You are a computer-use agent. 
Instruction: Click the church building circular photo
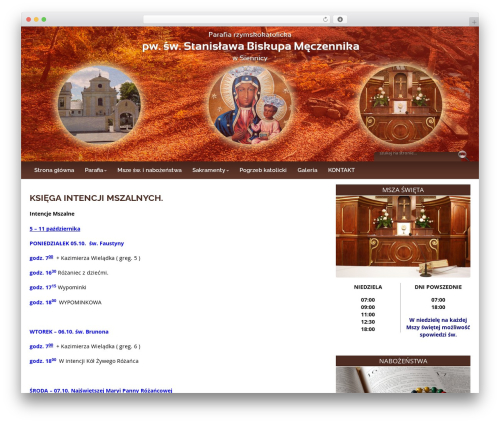(99, 104)
